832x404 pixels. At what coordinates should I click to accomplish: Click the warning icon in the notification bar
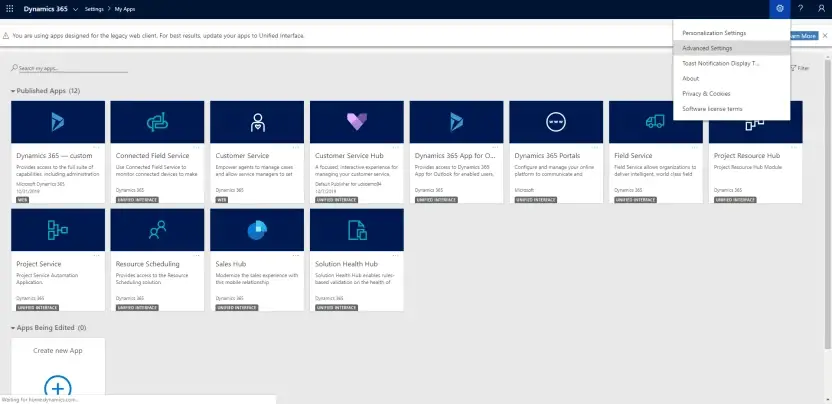click(x=6, y=36)
